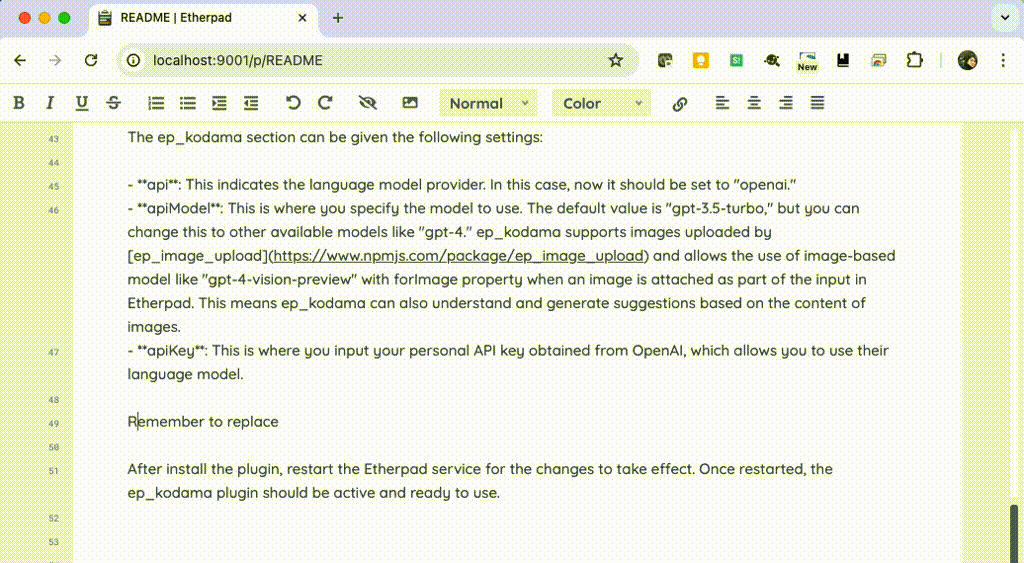The width and height of the screenshot is (1024, 563).
Task: Click the text "**apiKey**"
Action: [172, 351]
